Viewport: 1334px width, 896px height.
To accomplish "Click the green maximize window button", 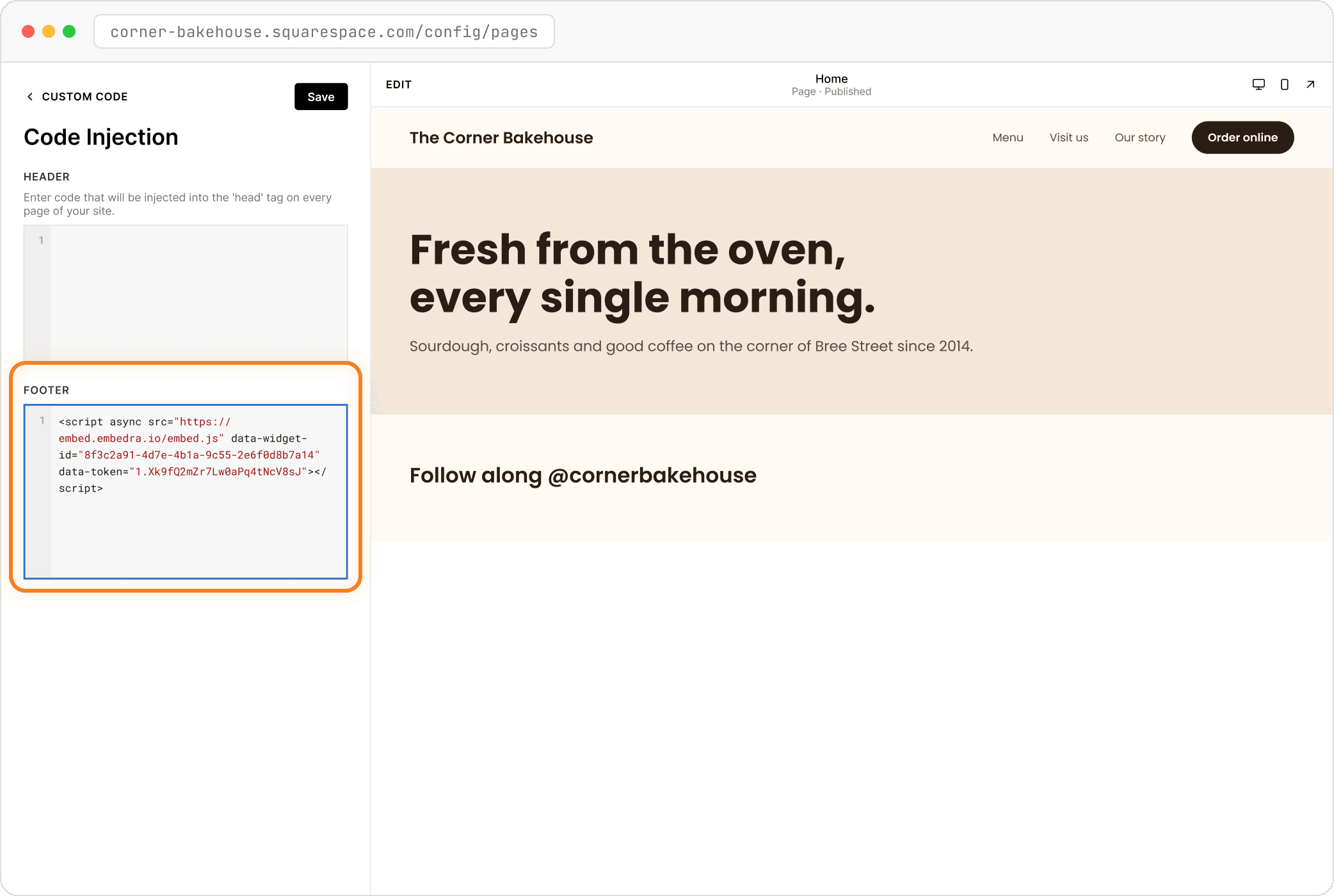I will (69, 31).
